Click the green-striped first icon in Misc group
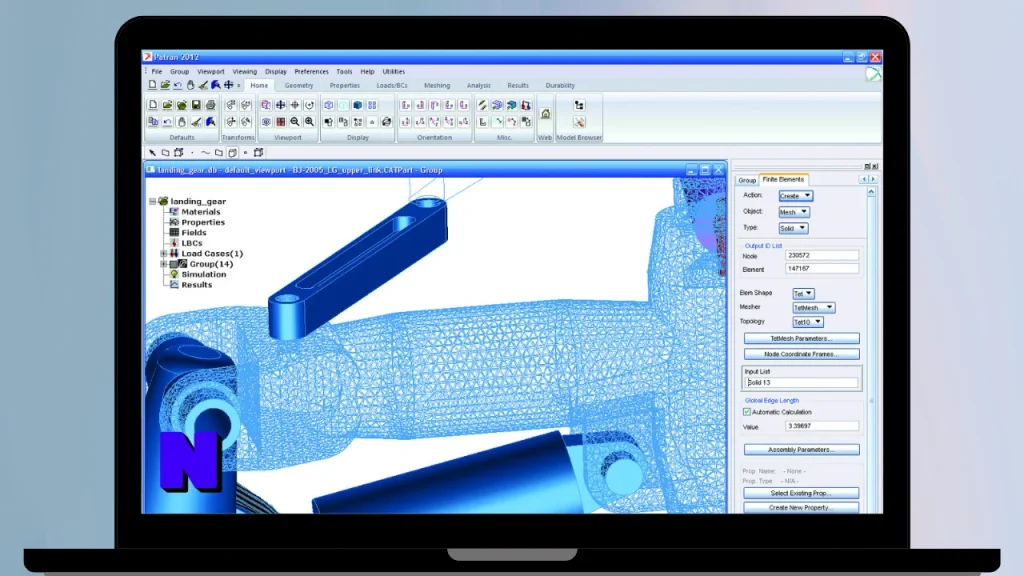 (x=483, y=105)
